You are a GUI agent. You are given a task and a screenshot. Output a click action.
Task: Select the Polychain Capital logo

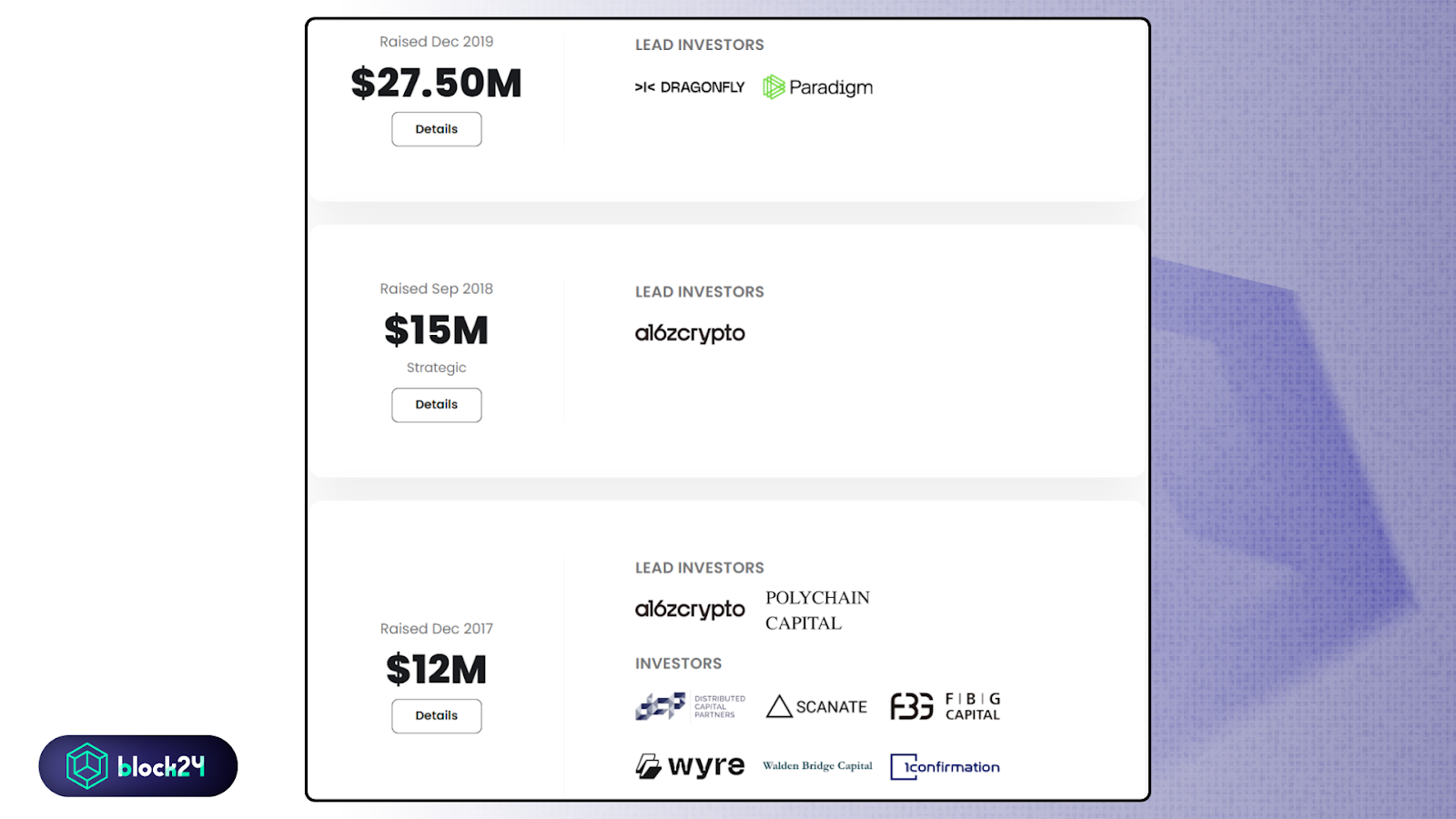pos(817,611)
